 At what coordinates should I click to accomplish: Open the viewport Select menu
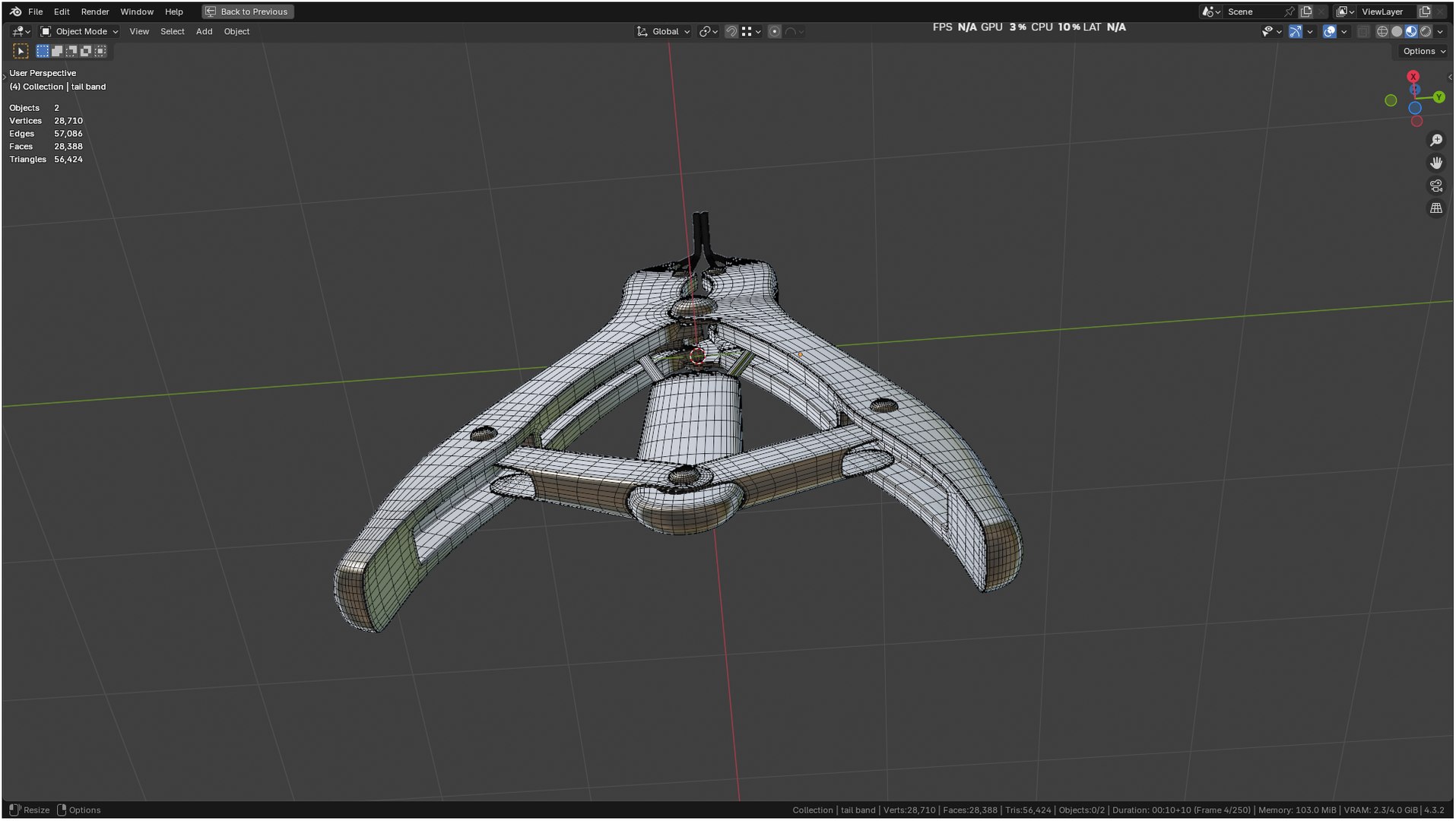pos(173,31)
